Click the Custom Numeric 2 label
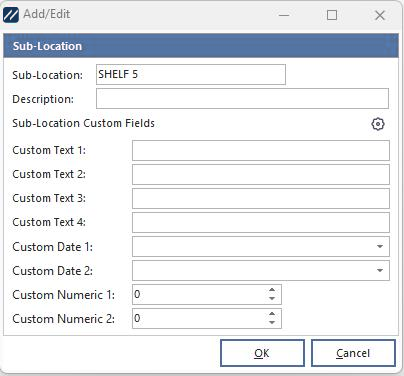This screenshot has width=404, height=376. (x=63, y=319)
